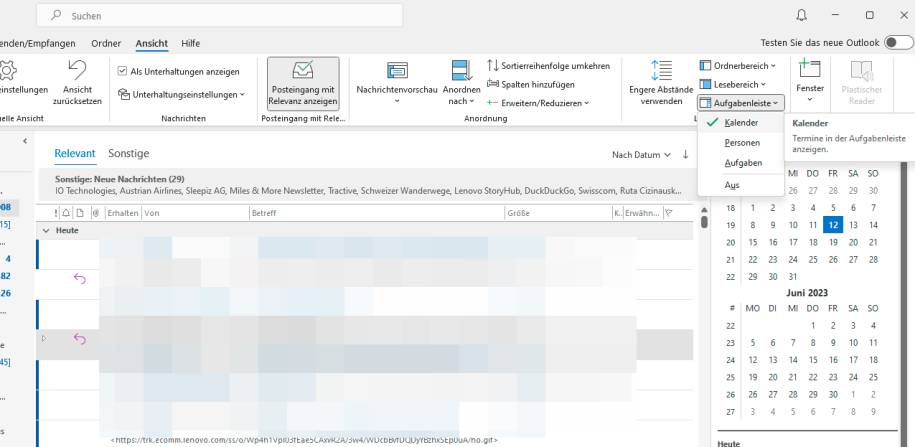The height and width of the screenshot is (447, 915).
Task: Open Unterhaltungseinstellungen dropdown
Action: coord(181,95)
